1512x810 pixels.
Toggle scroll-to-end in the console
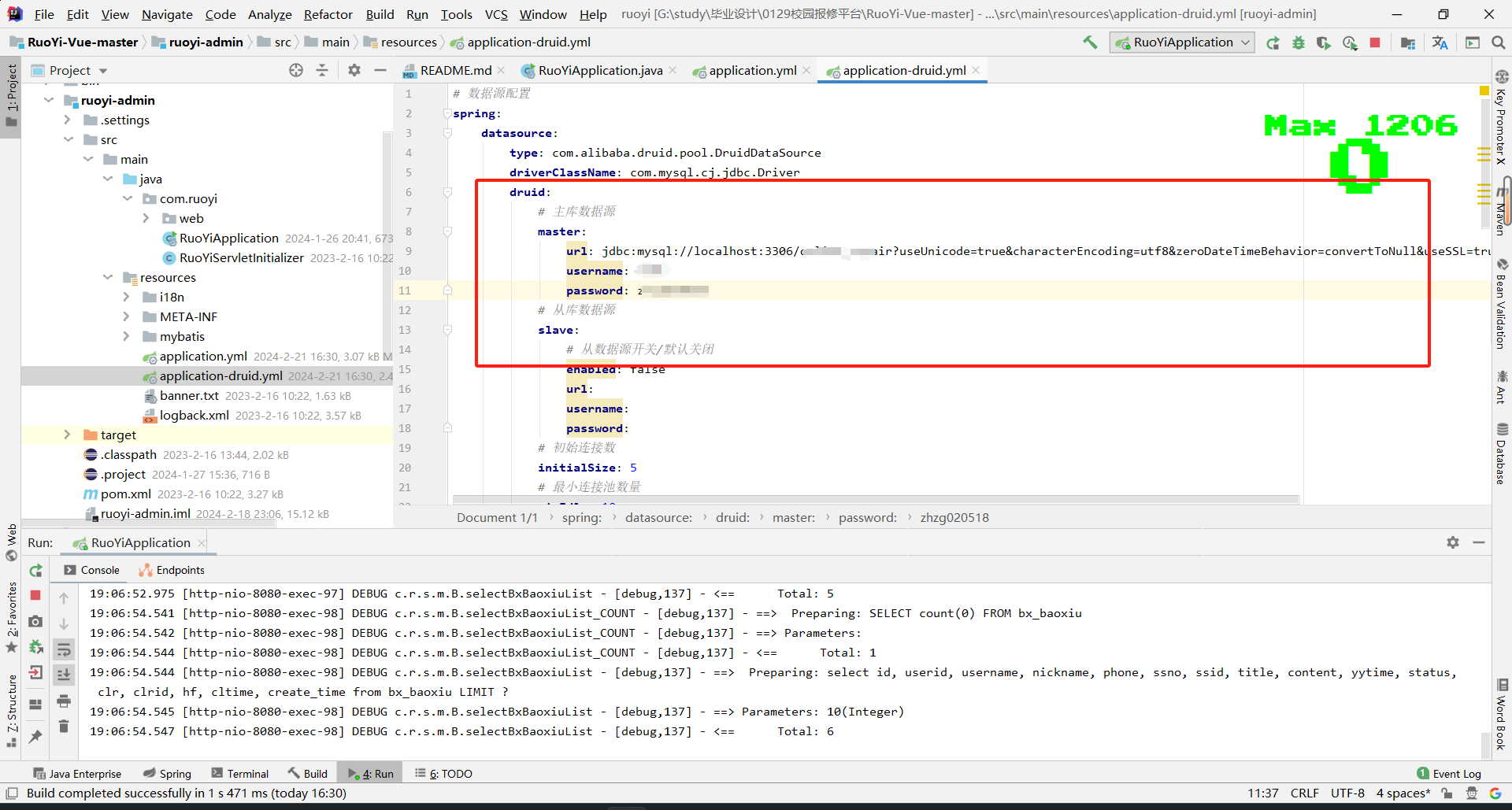[x=64, y=675]
